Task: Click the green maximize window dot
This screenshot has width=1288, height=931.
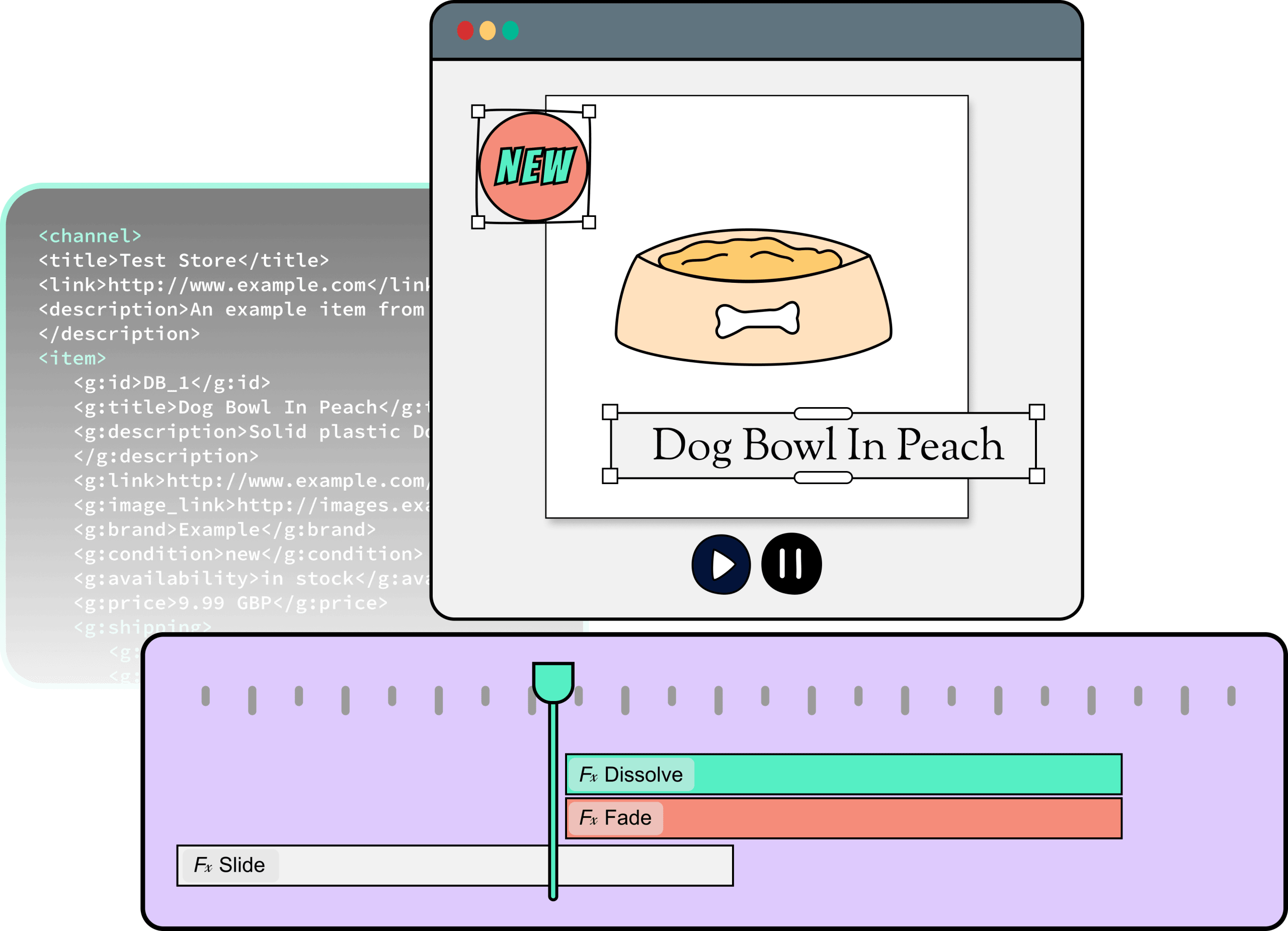Action: click(x=510, y=30)
